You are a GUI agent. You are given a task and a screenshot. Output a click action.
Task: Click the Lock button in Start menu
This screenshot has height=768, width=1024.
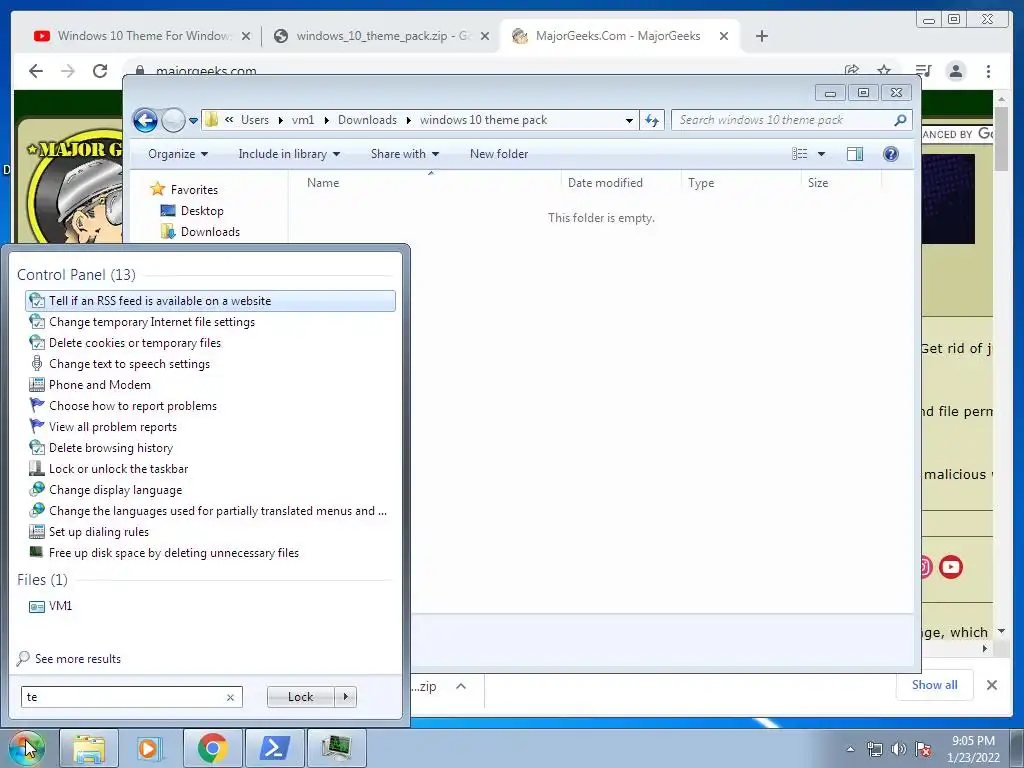pos(300,697)
